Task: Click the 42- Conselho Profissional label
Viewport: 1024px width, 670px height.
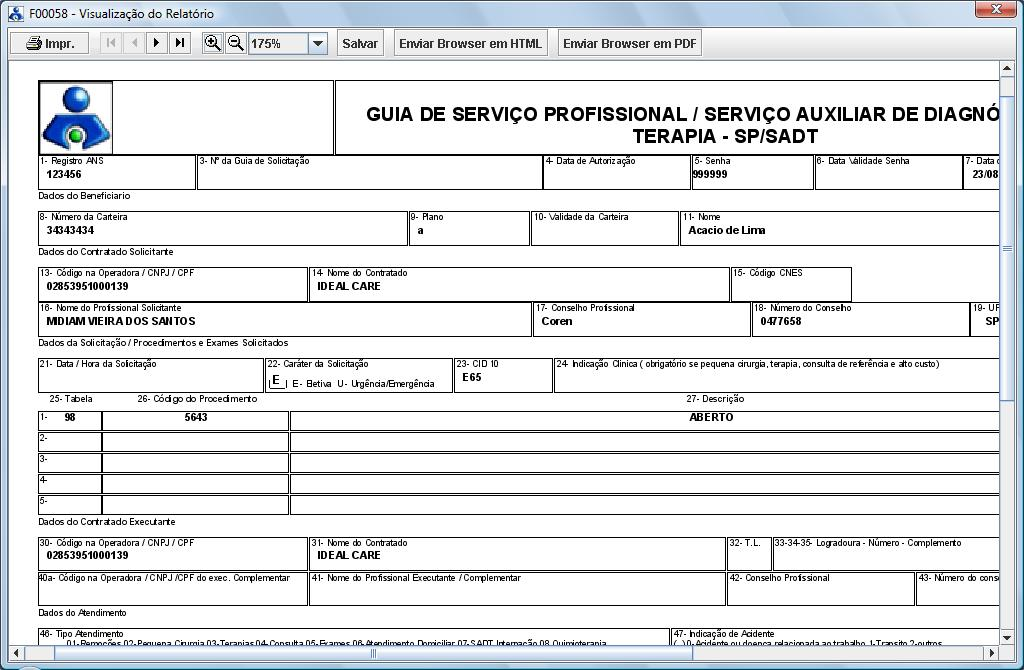Action: [x=779, y=579]
